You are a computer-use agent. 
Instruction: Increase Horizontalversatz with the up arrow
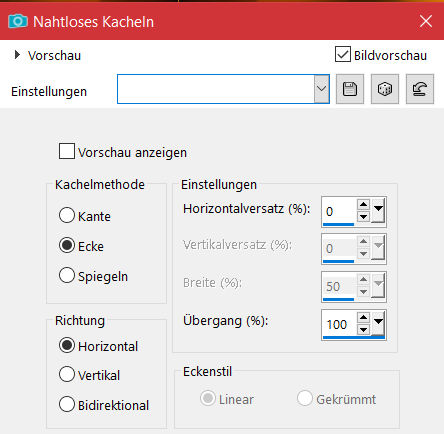(x=363, y=204)
